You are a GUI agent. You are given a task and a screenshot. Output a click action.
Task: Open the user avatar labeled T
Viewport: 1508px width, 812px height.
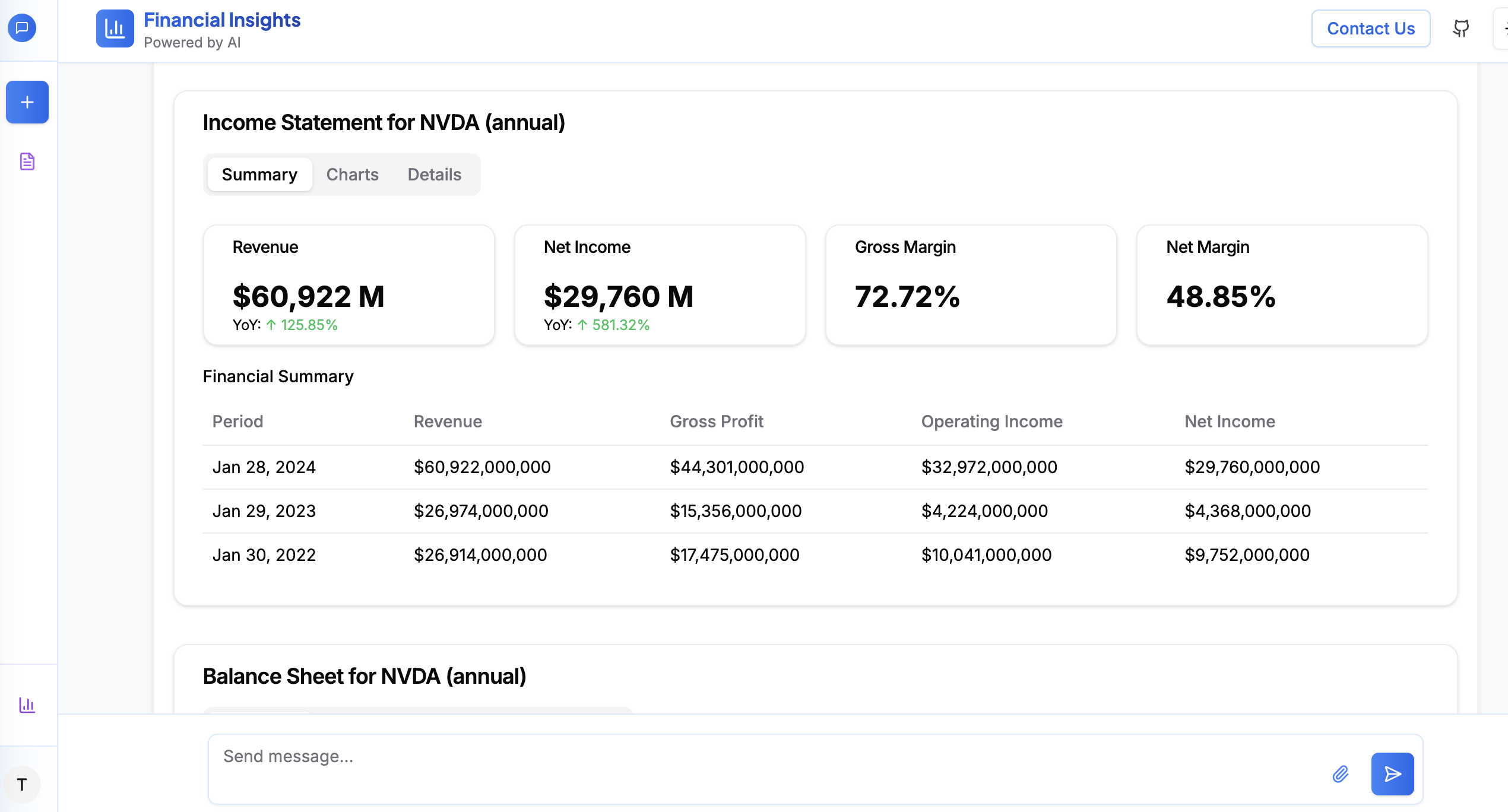point(22,785)
